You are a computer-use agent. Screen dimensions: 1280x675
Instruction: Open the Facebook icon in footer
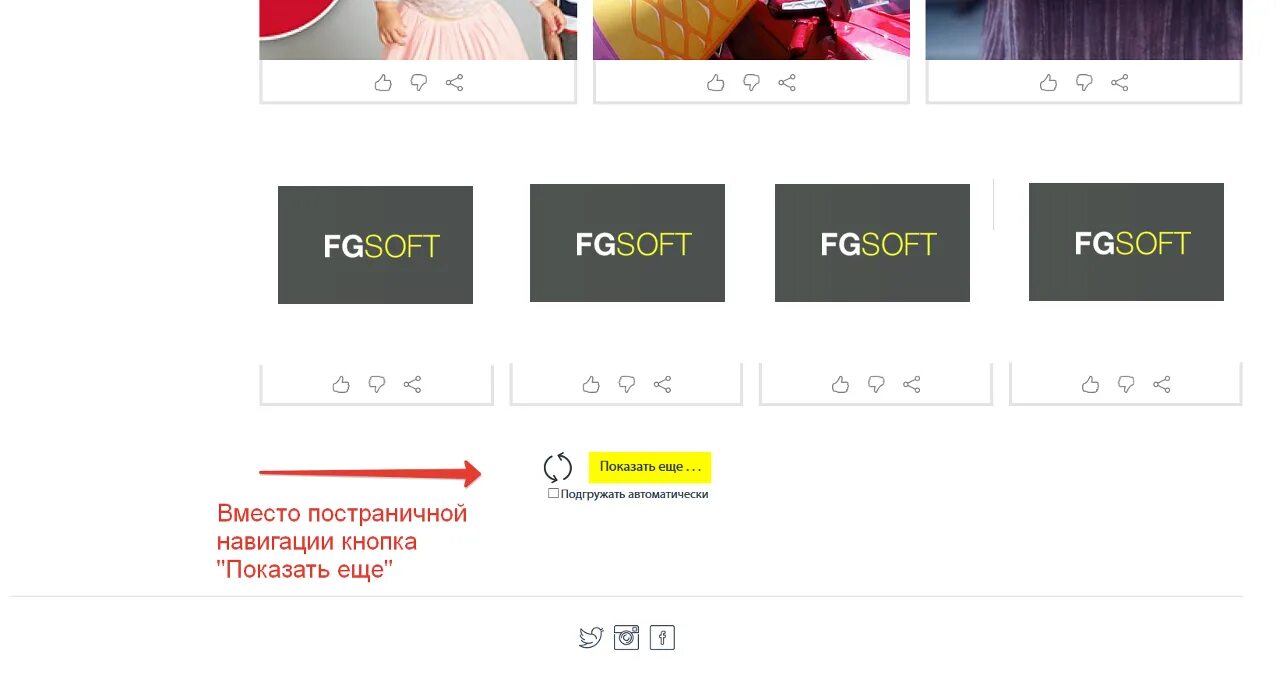pyautogui.click(x=662, y=637)
